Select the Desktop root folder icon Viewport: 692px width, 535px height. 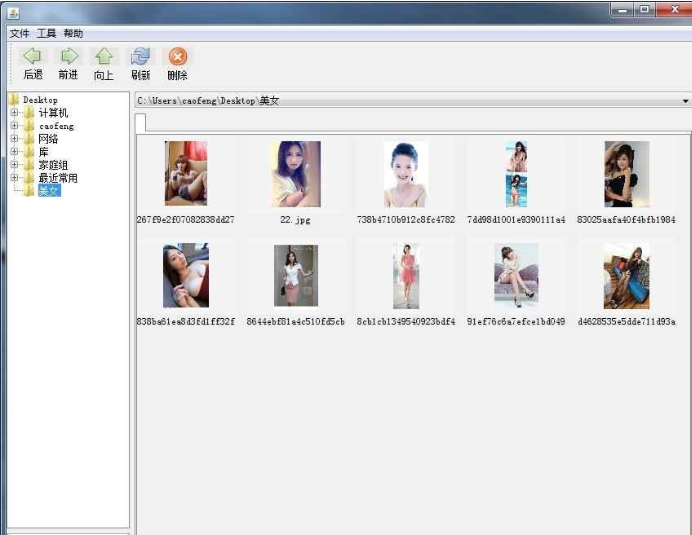coord(14,100)
